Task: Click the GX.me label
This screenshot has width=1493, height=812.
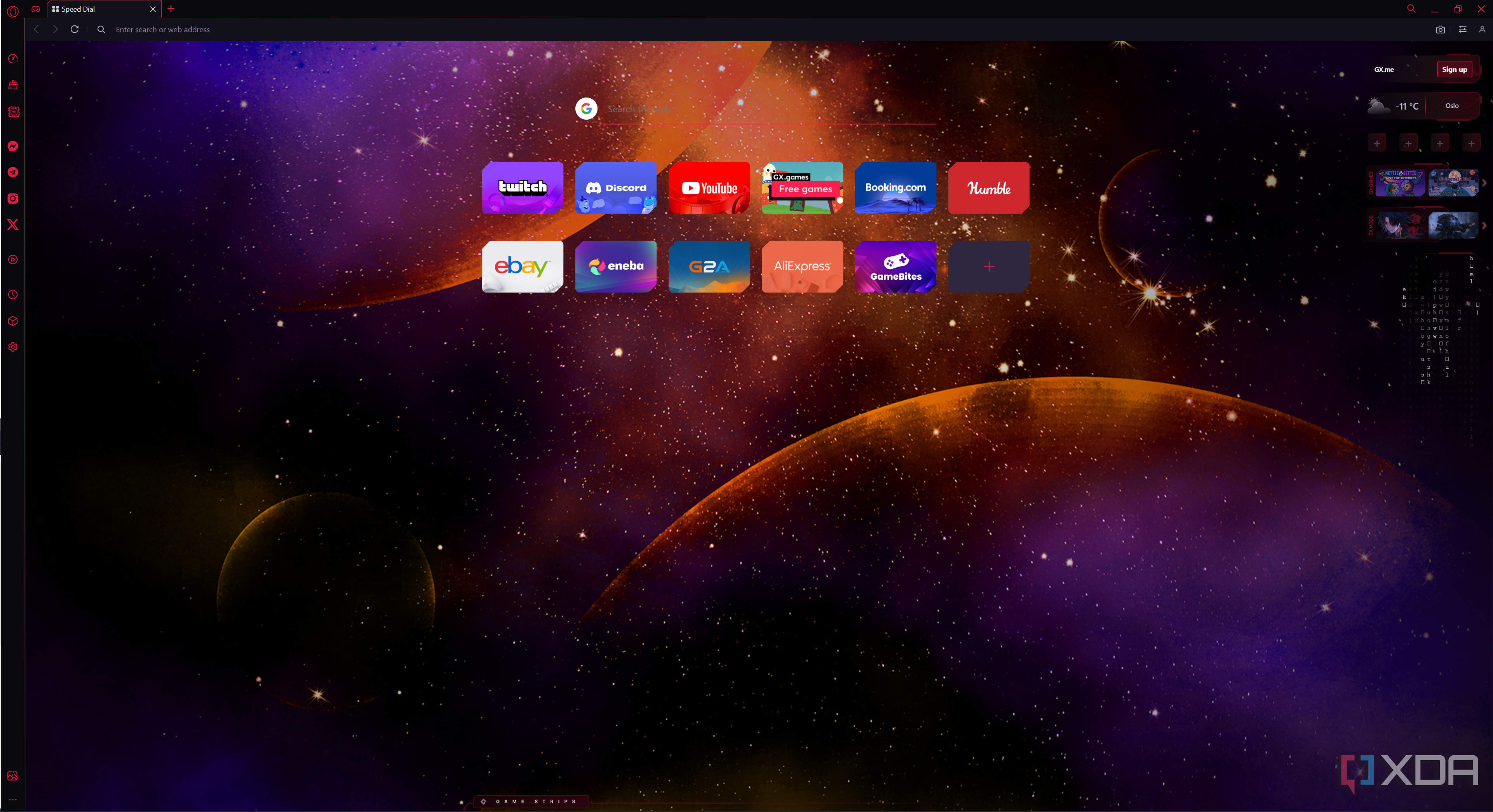Action: pyautogui.click(x=1384, y=70)
